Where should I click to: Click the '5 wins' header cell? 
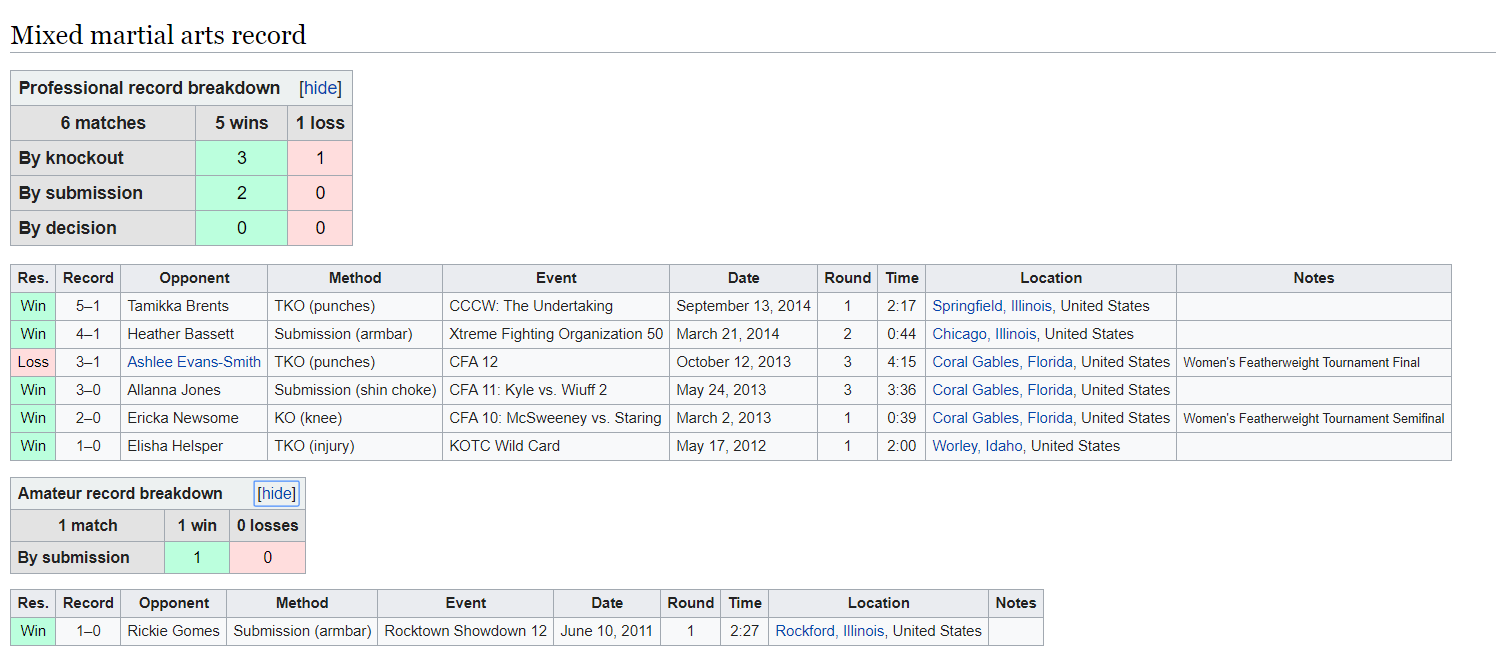242,123
